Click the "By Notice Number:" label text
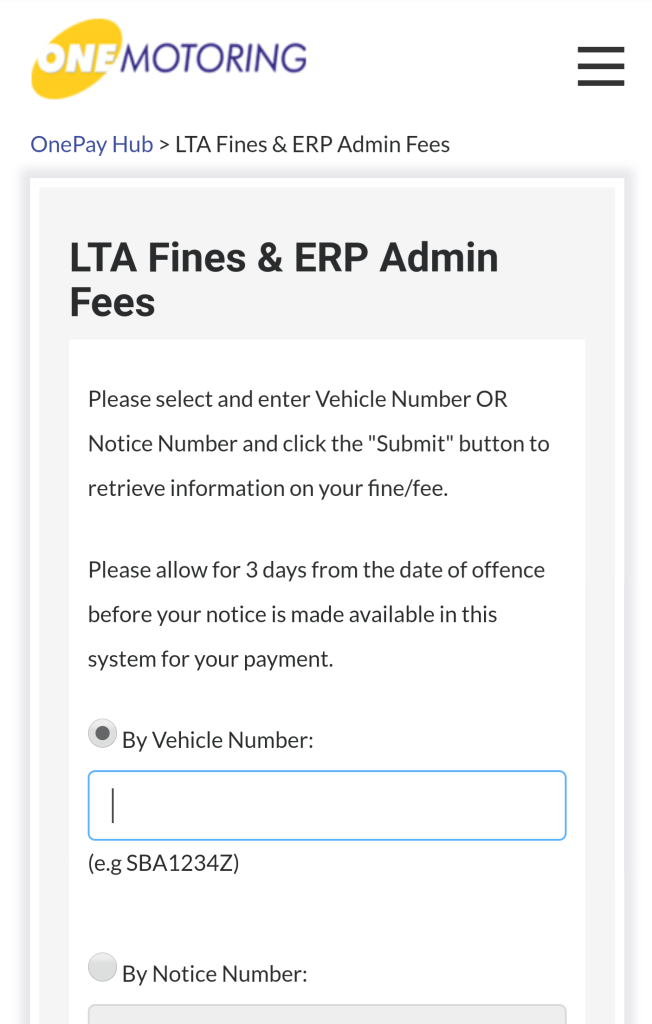The width and height of the screenshot is (652, 1024). coord(215,974)
